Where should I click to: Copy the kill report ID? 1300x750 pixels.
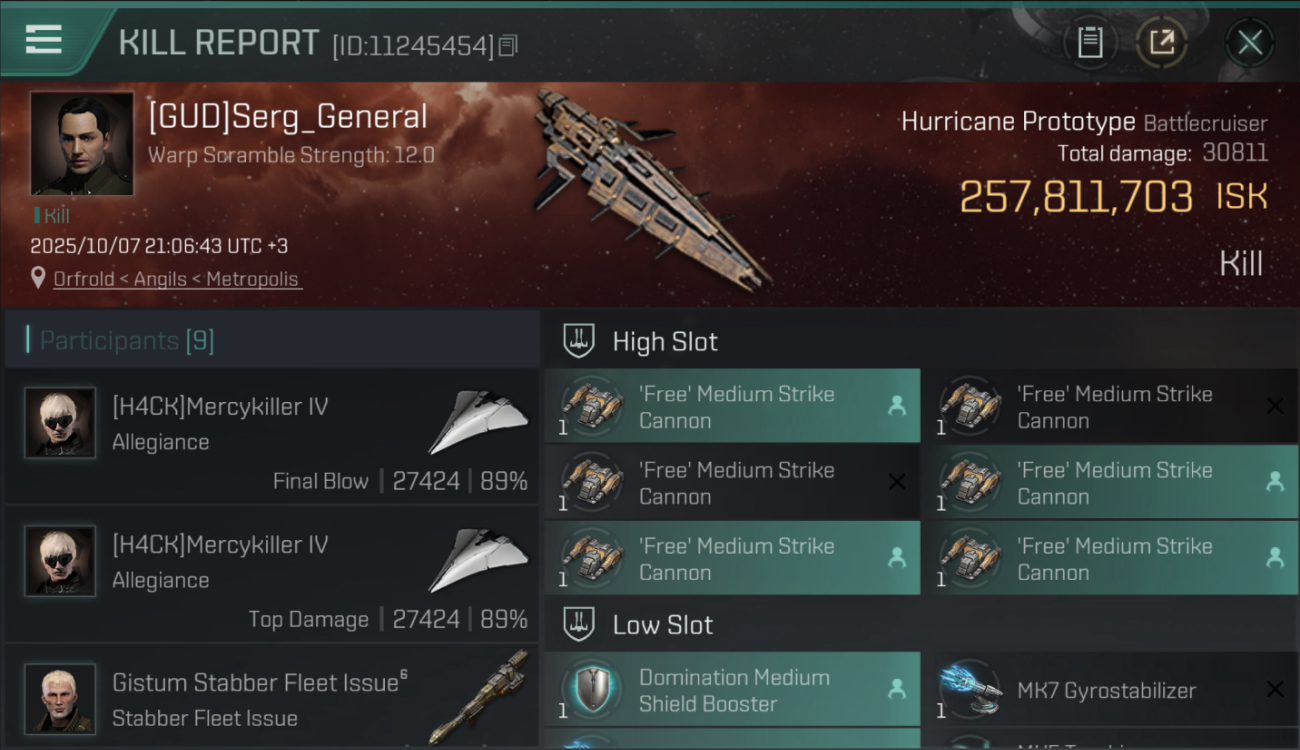[508, 45]
